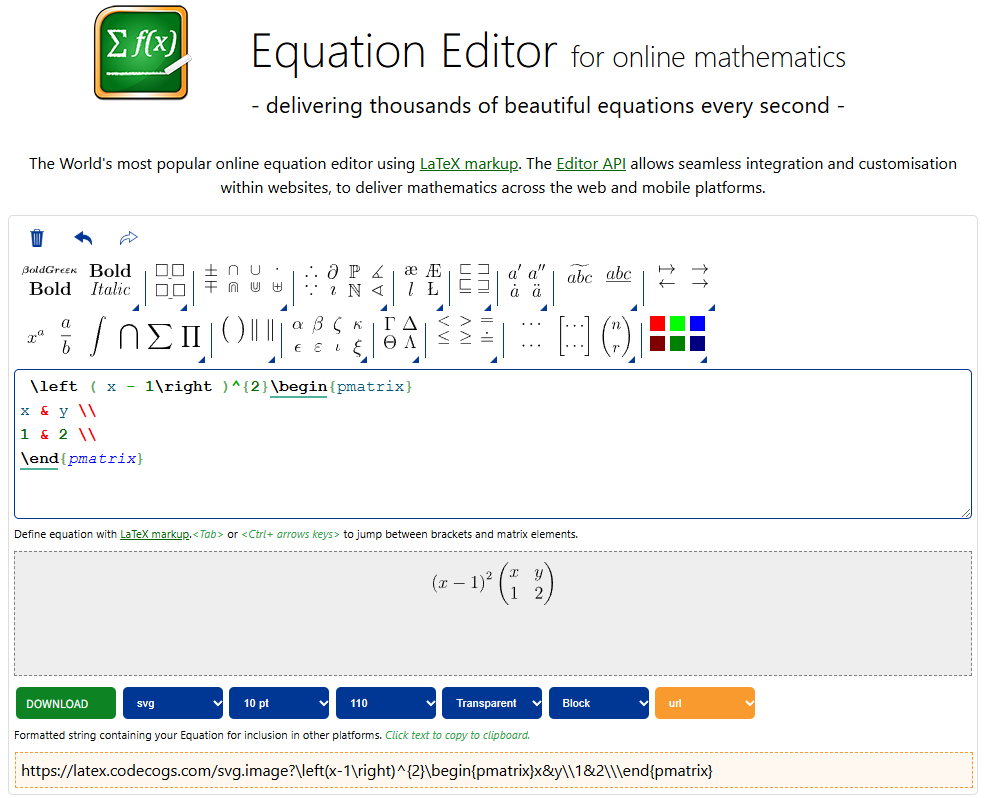This screenshot has width=984, height=798.
Task: Insert the union cup operator
Action: [x=255, y=270]
